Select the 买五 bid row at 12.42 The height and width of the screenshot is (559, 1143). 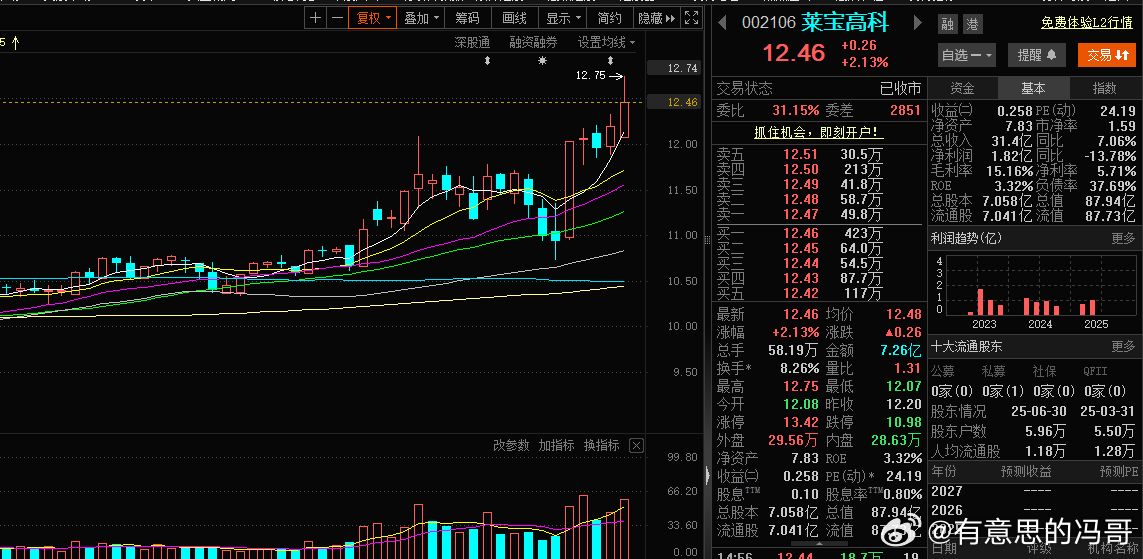[819, 294]
